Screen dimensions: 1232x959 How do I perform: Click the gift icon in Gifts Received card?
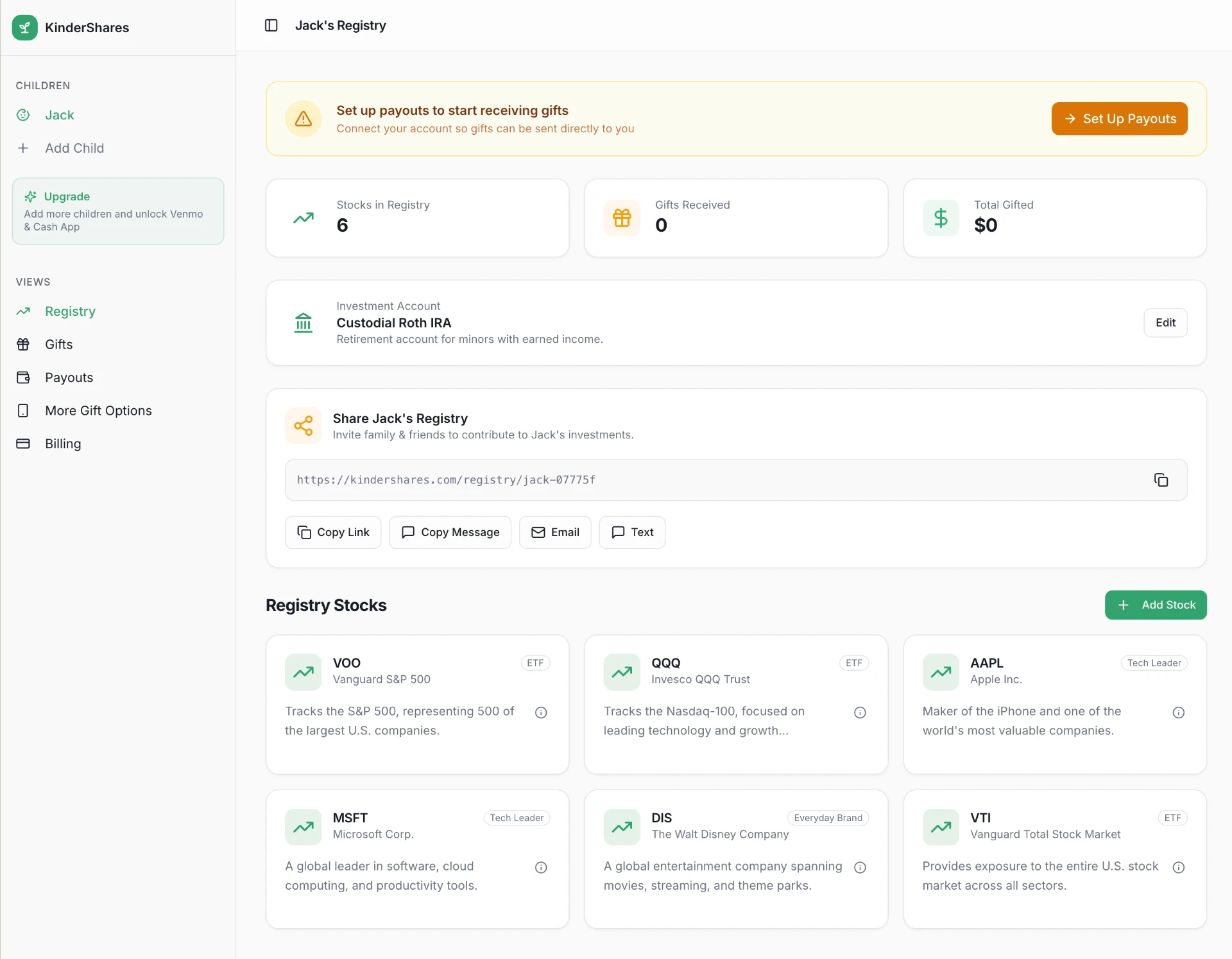click(x=622, y=218)
